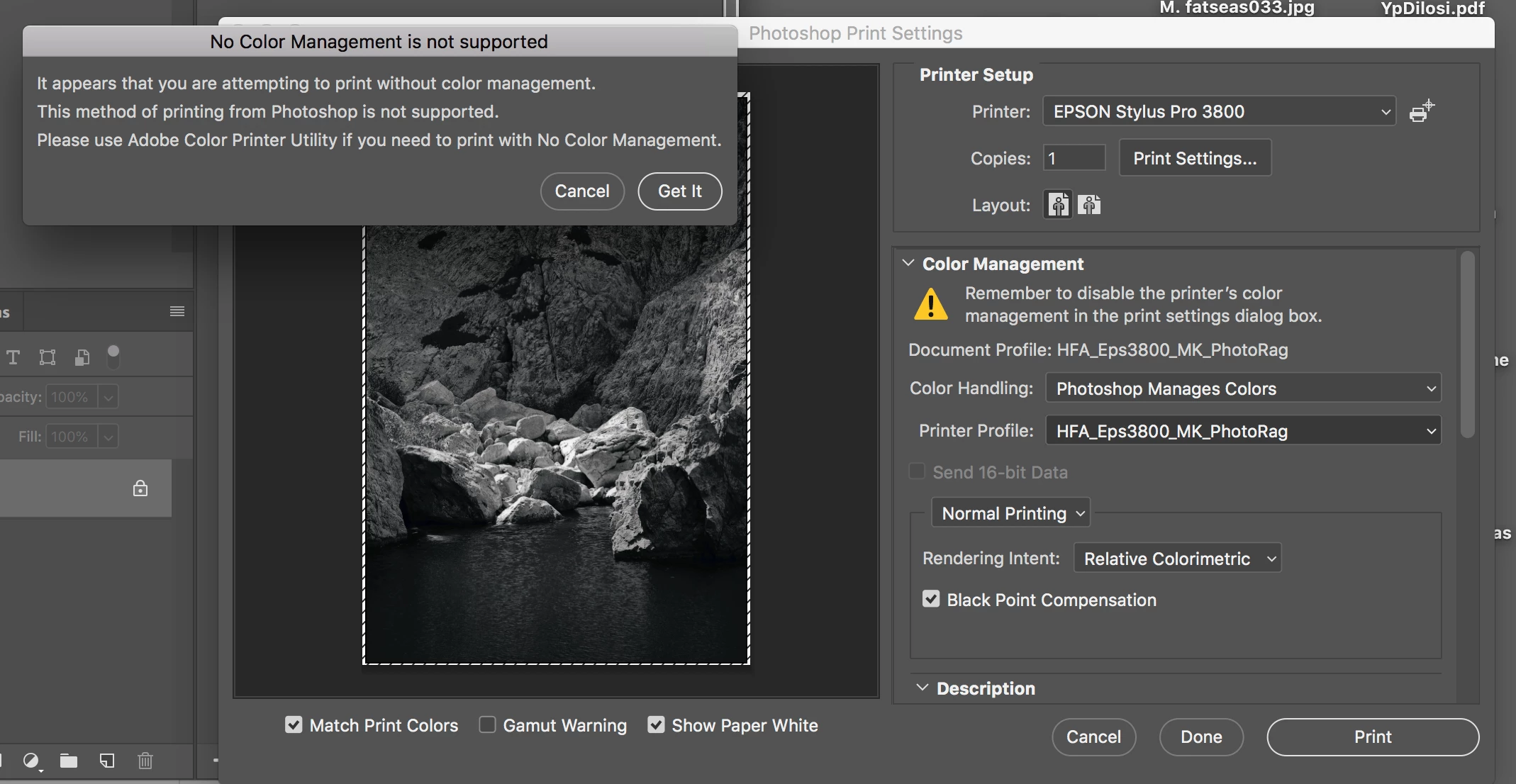This screenshot has width=1516, height=784.
Task: Click the layer lock icon
Action: coord(140,488)
